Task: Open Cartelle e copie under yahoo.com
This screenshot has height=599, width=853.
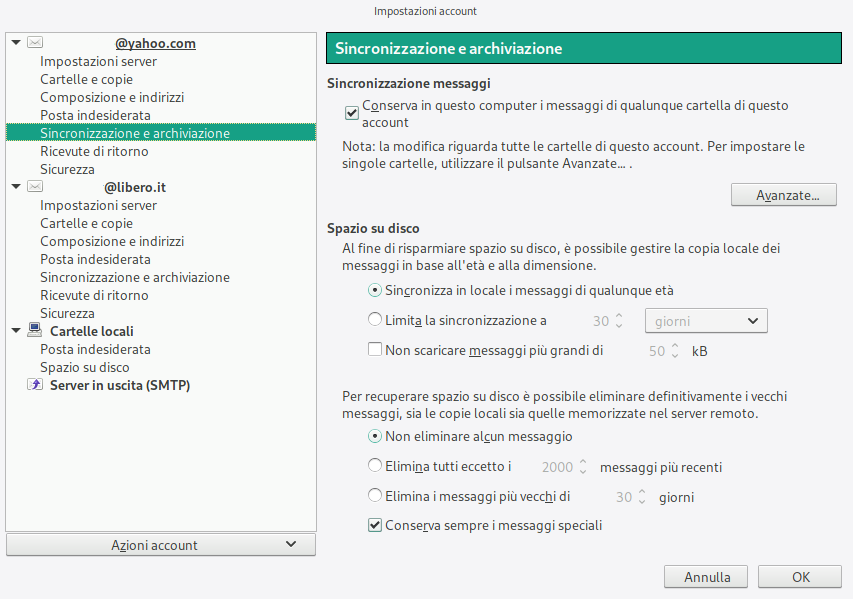Action: coord(86,79)
